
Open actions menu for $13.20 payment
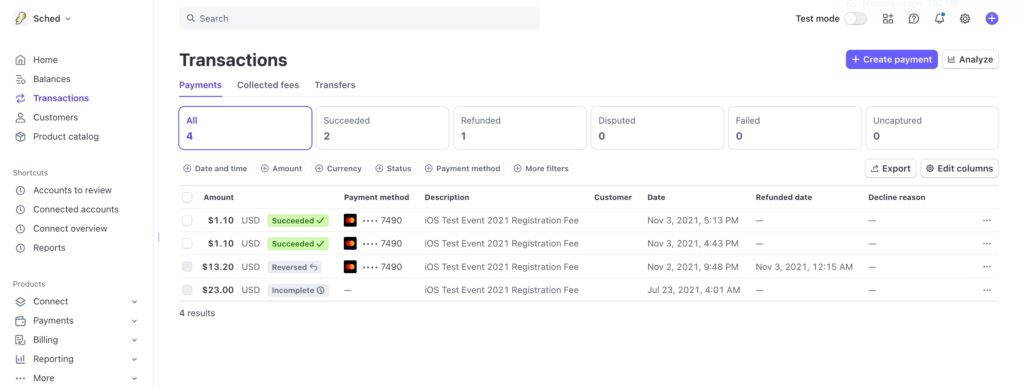point(986,267)
